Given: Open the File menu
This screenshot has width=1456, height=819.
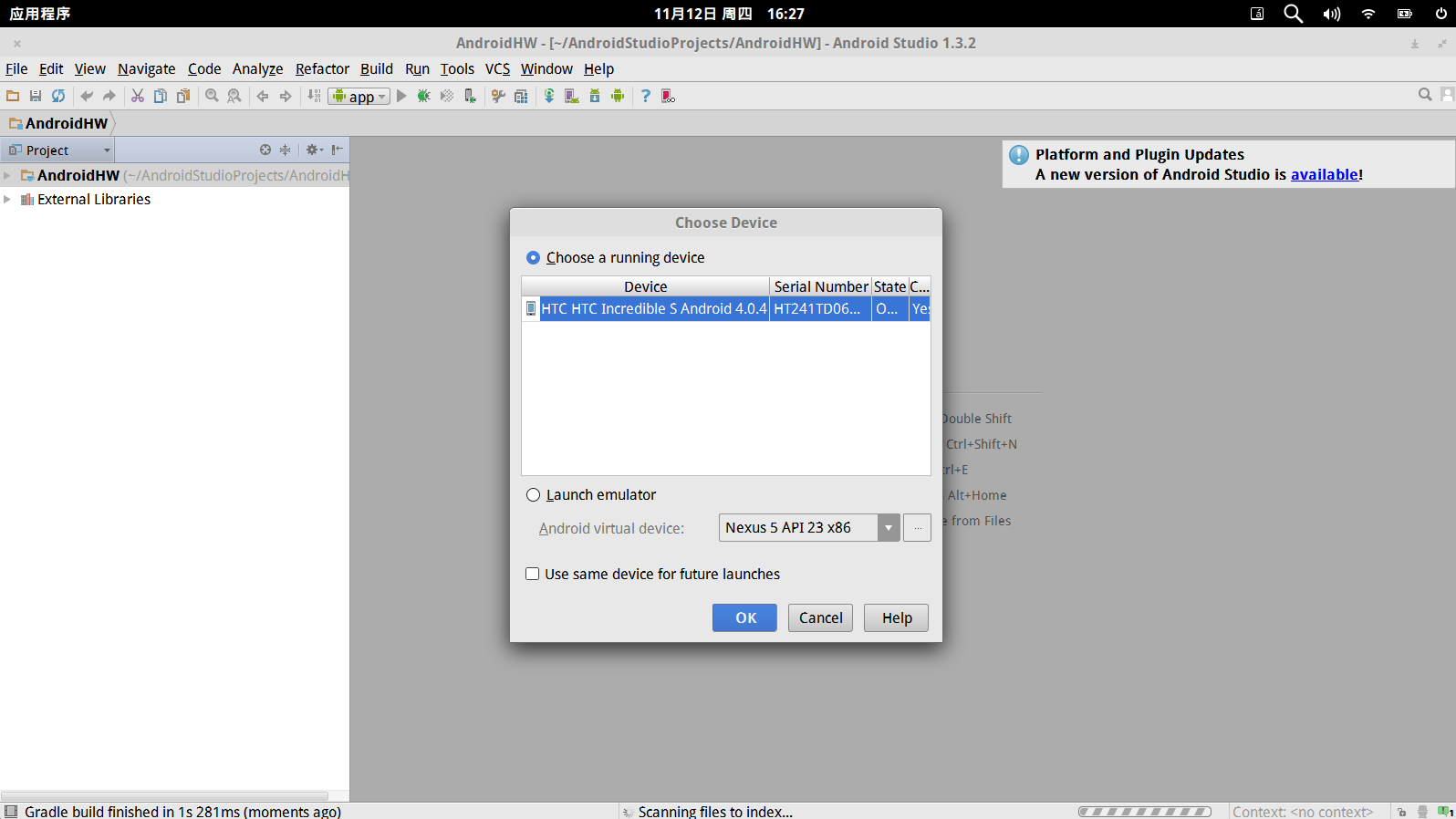Looking at the screenshot, I should click(16, 69).
